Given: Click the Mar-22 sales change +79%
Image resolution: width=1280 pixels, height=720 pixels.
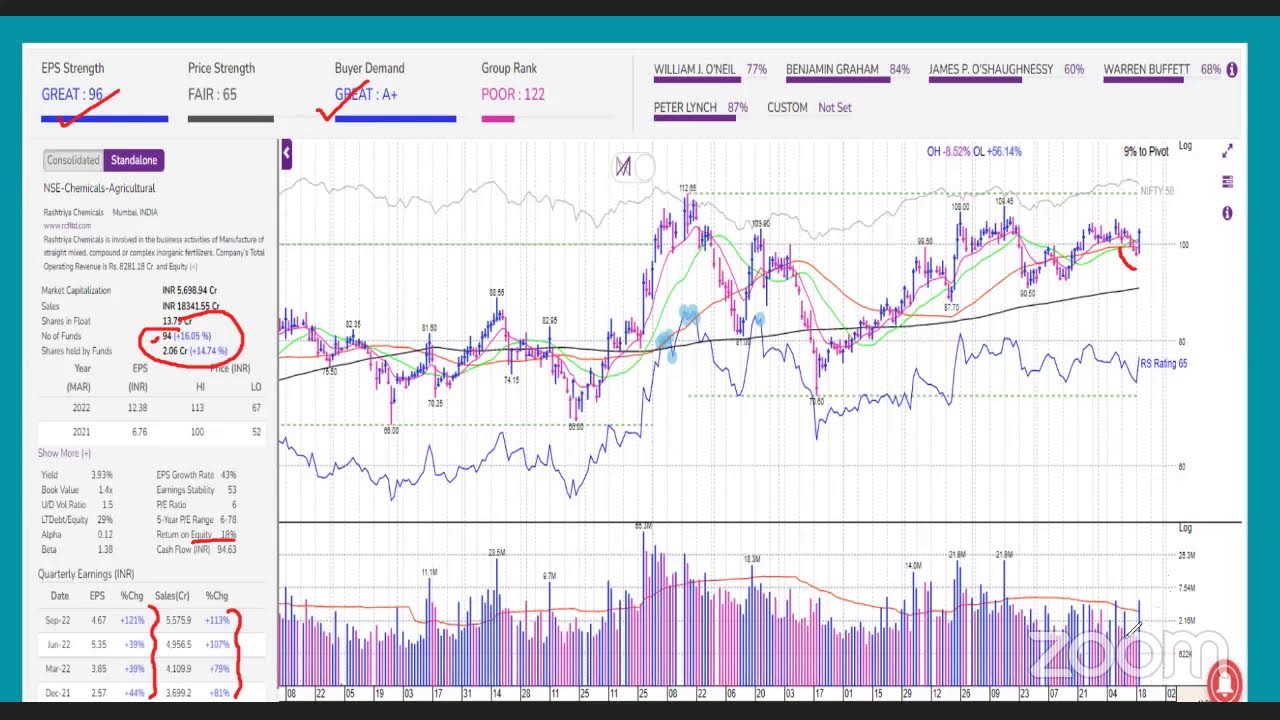Looking at the screenshot, I should pyautogui.click(x=219, y=669).
